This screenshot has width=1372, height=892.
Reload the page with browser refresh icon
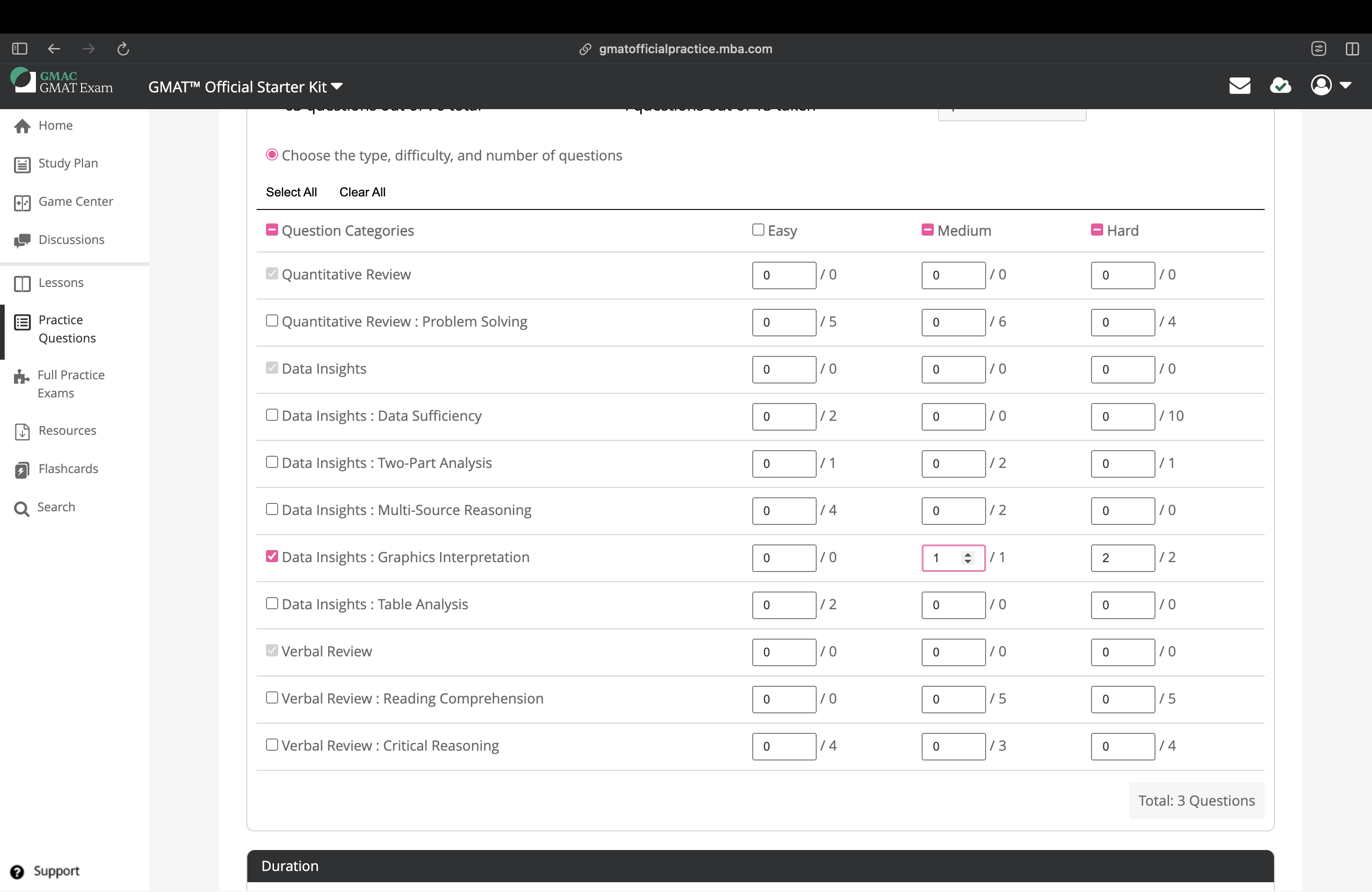tap(123, 49)
